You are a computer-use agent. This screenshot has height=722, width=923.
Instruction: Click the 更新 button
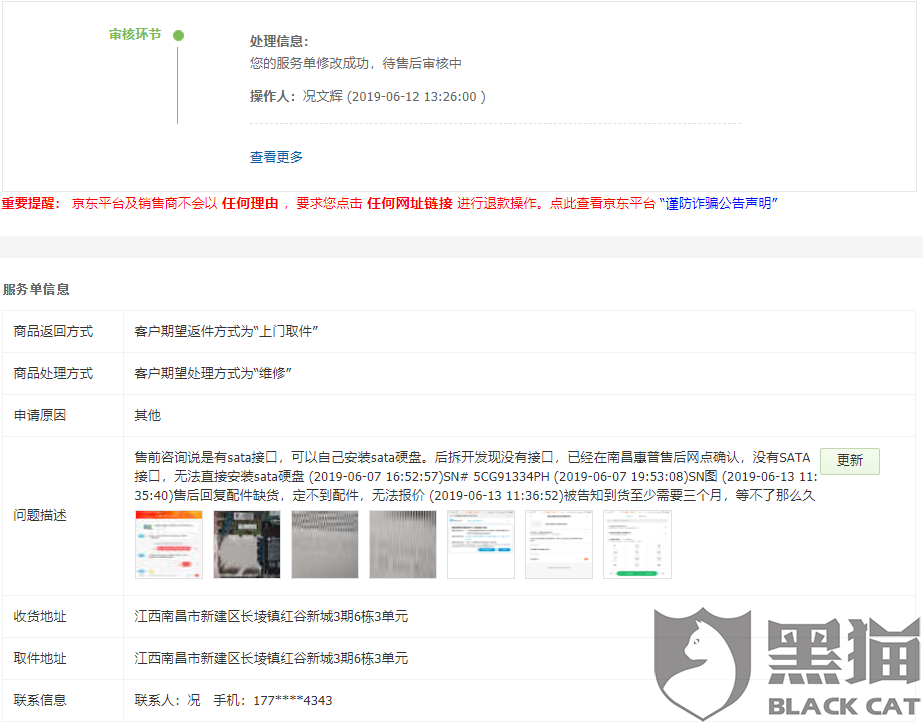click(x=849, y=461)
